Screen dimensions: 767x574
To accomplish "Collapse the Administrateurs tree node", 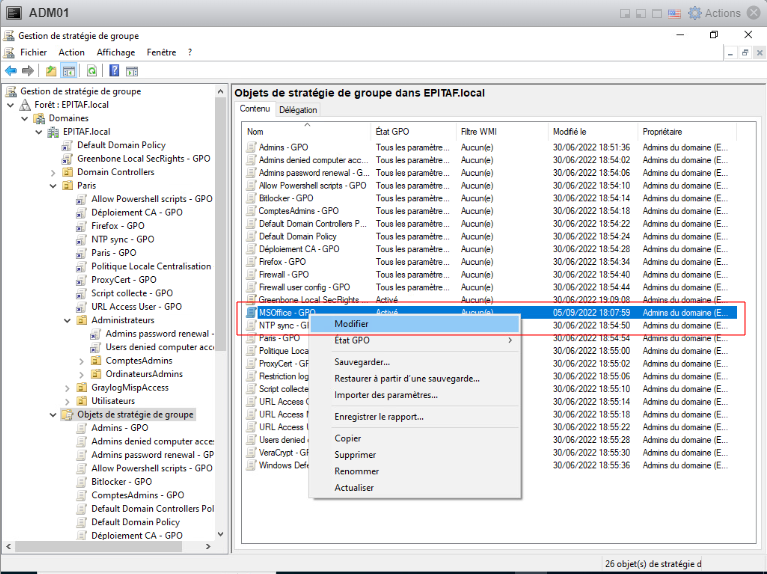I will pyautogui.click(x=67, y=320).
